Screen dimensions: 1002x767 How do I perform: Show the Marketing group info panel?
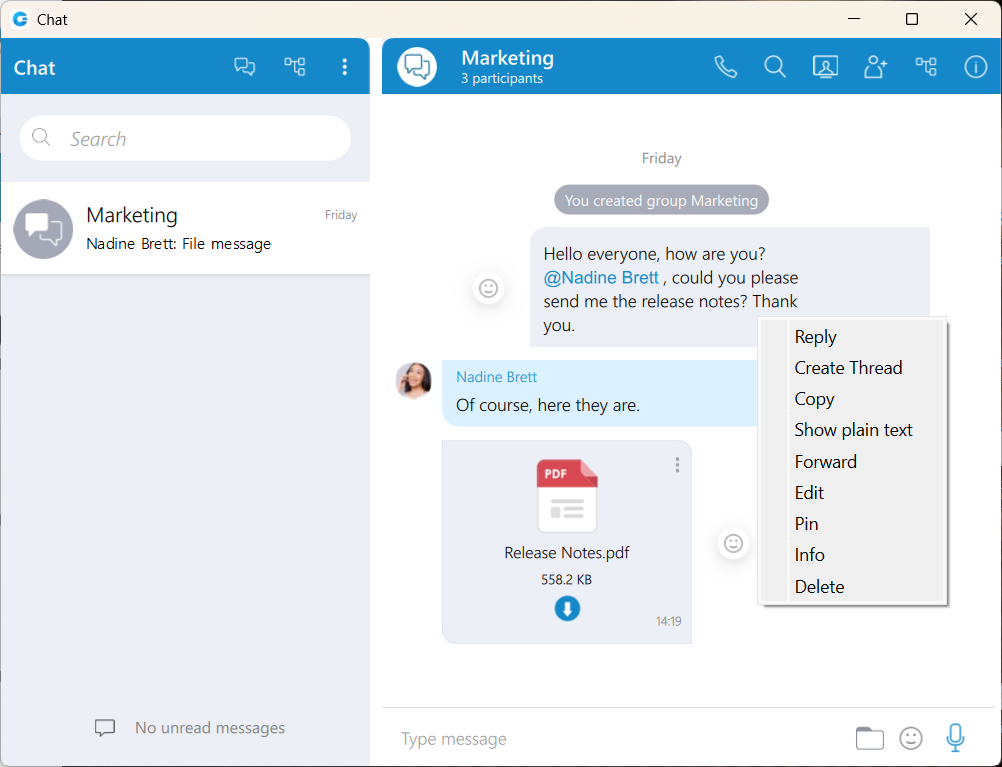[x=975, y=66]
